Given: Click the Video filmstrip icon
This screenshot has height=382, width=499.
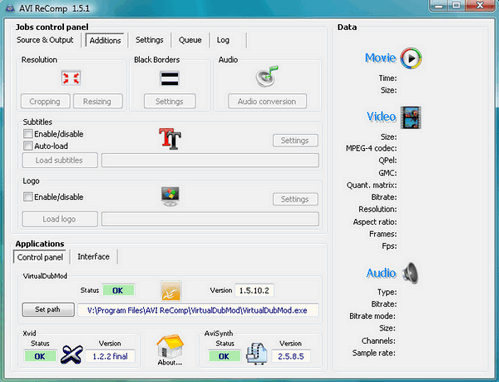Looking at the screenshot, I should pyautogui.click(x=411, y=117).
